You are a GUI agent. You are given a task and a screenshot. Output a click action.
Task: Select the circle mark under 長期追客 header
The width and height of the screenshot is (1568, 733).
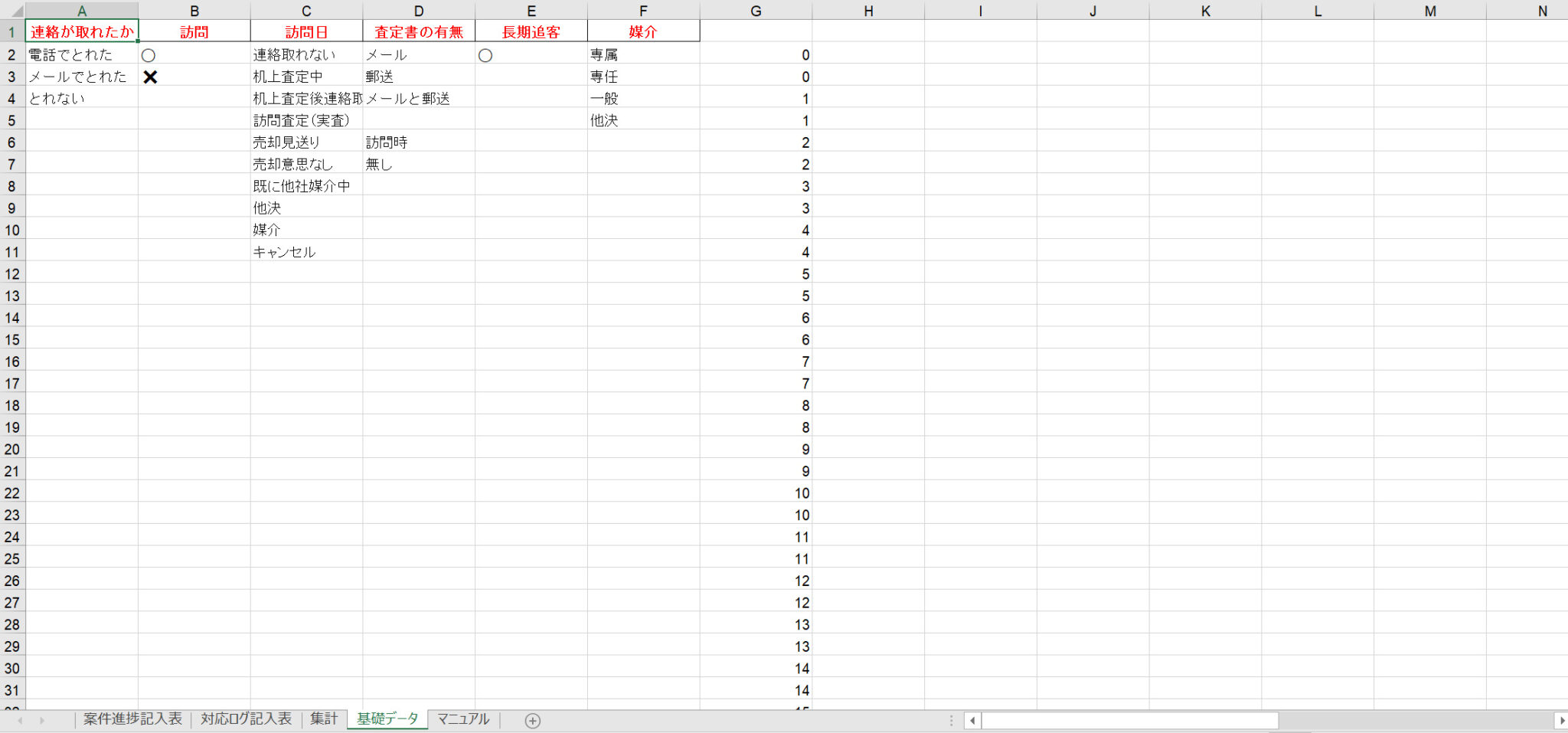pos(485,55)
